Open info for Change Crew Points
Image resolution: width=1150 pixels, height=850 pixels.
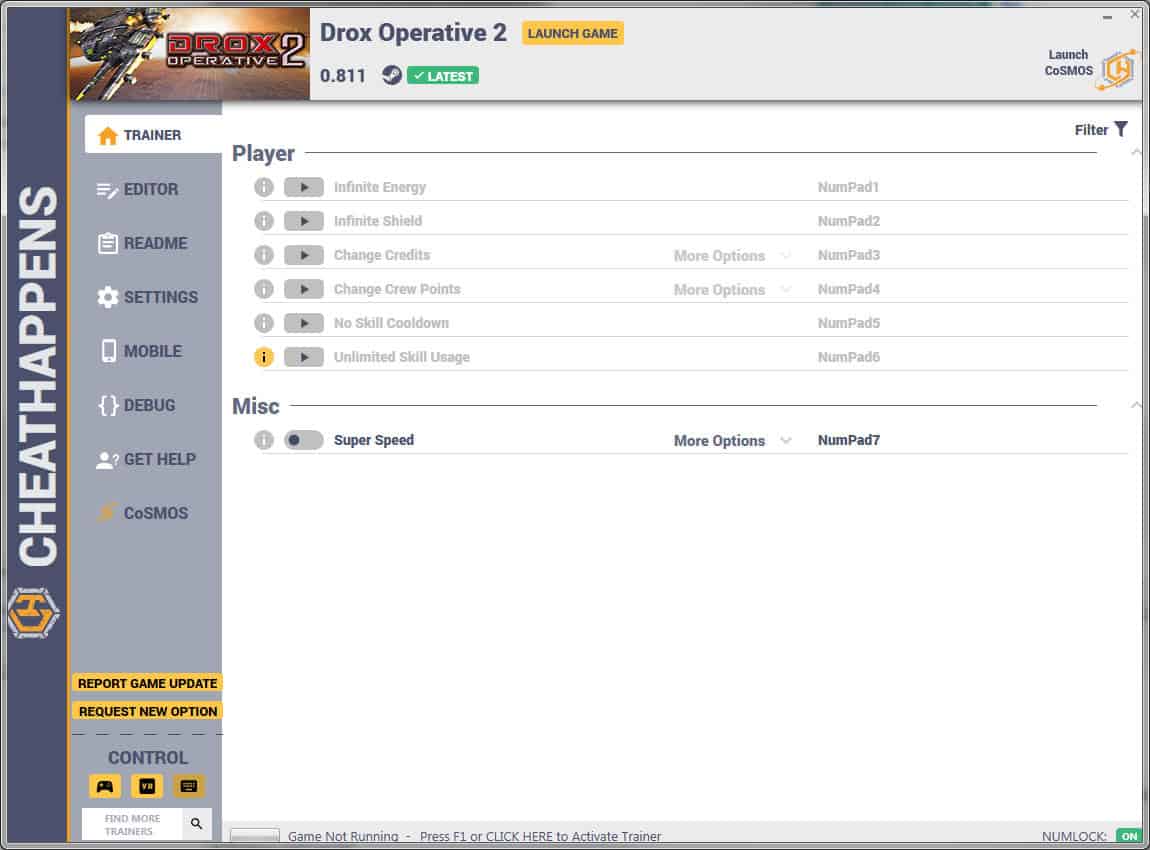(263, 289)
